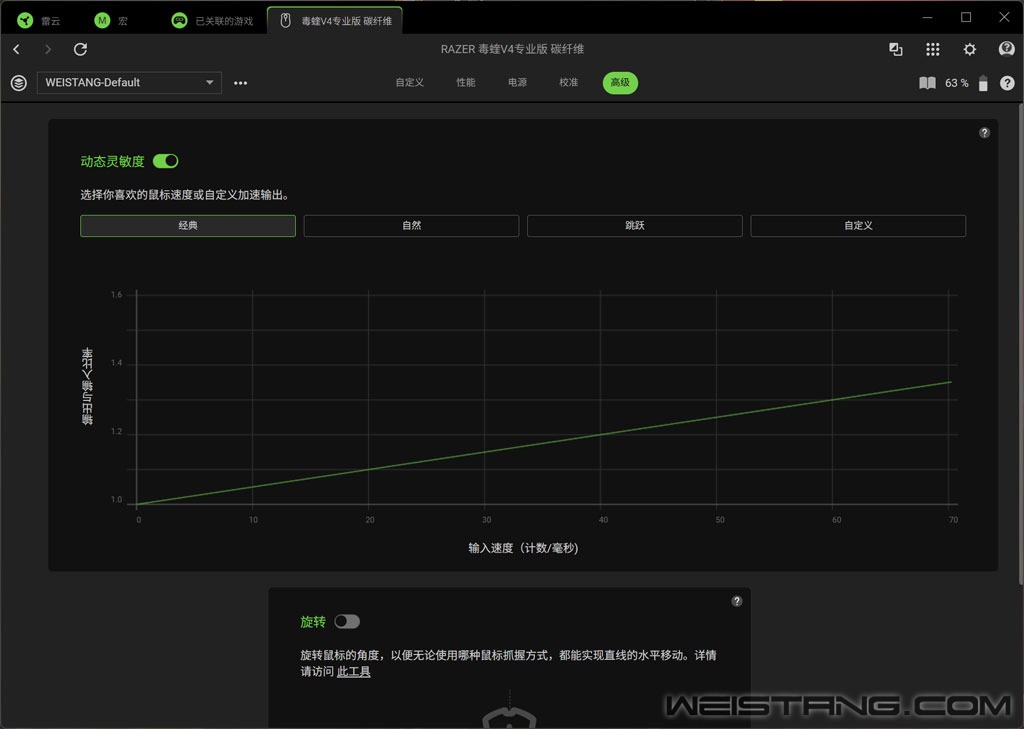
Task: Follow the 此工具 link
Action: point(353,672)
